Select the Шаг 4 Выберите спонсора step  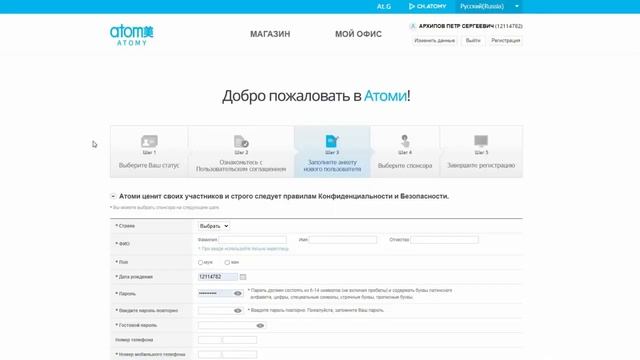[405, 152]
